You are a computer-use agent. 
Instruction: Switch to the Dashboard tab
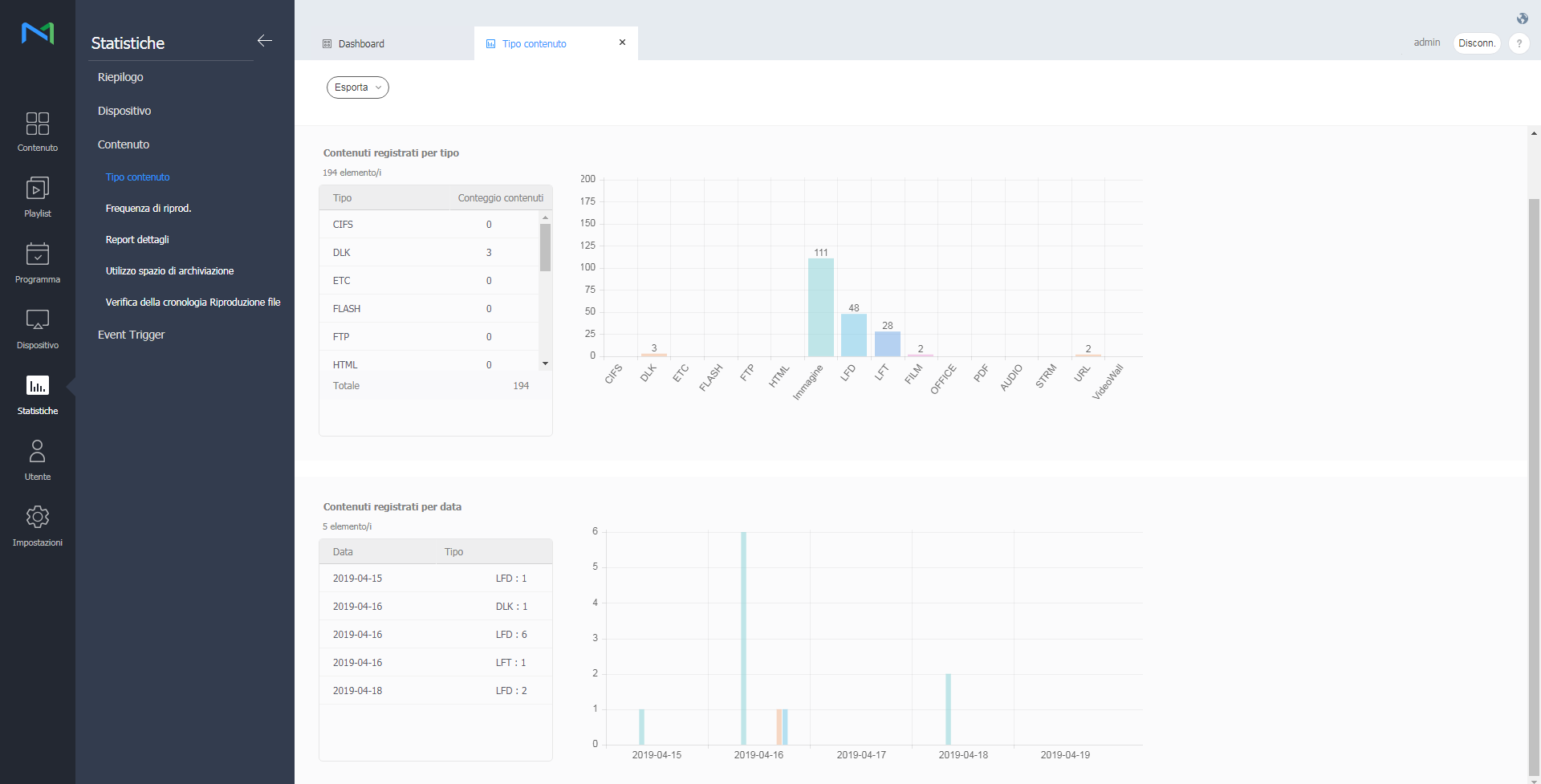[x=361, y=44]
